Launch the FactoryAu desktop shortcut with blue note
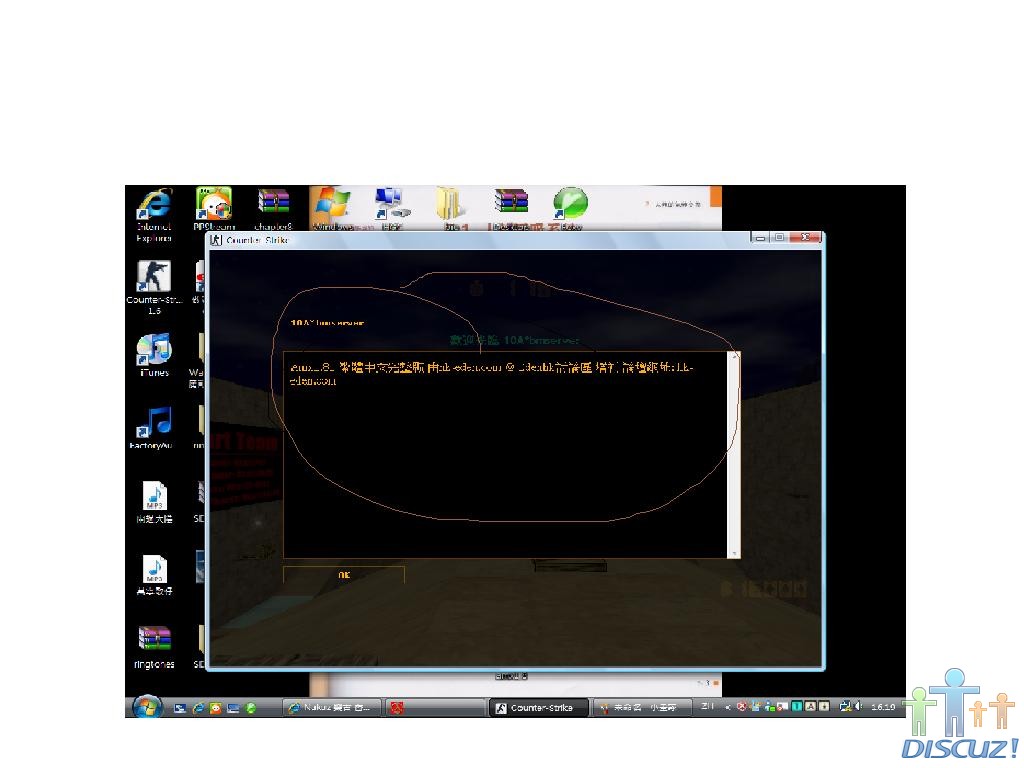The width and height of the screenshot is (1024, 768). [x=153, y=428]
